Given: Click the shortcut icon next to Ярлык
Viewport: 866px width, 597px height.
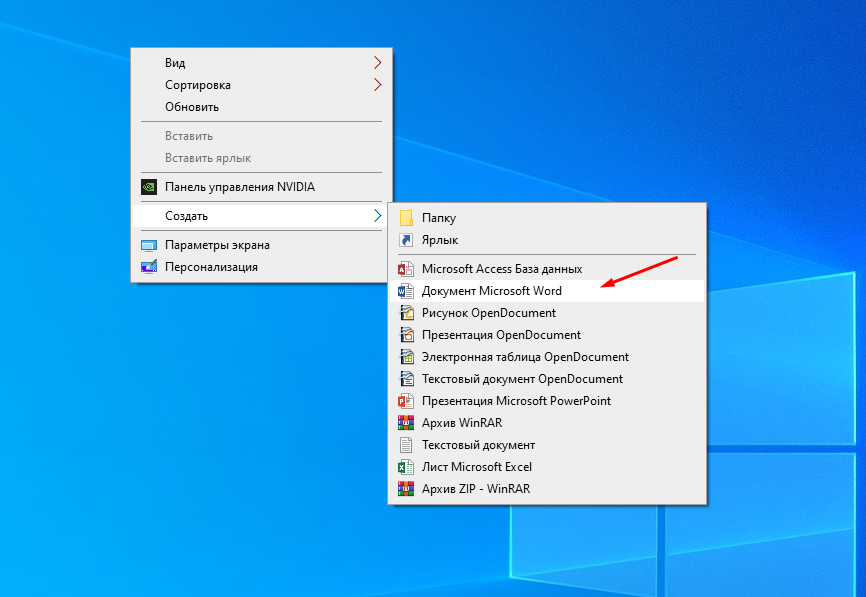Looking at the screenshot, I should [406, 240].
